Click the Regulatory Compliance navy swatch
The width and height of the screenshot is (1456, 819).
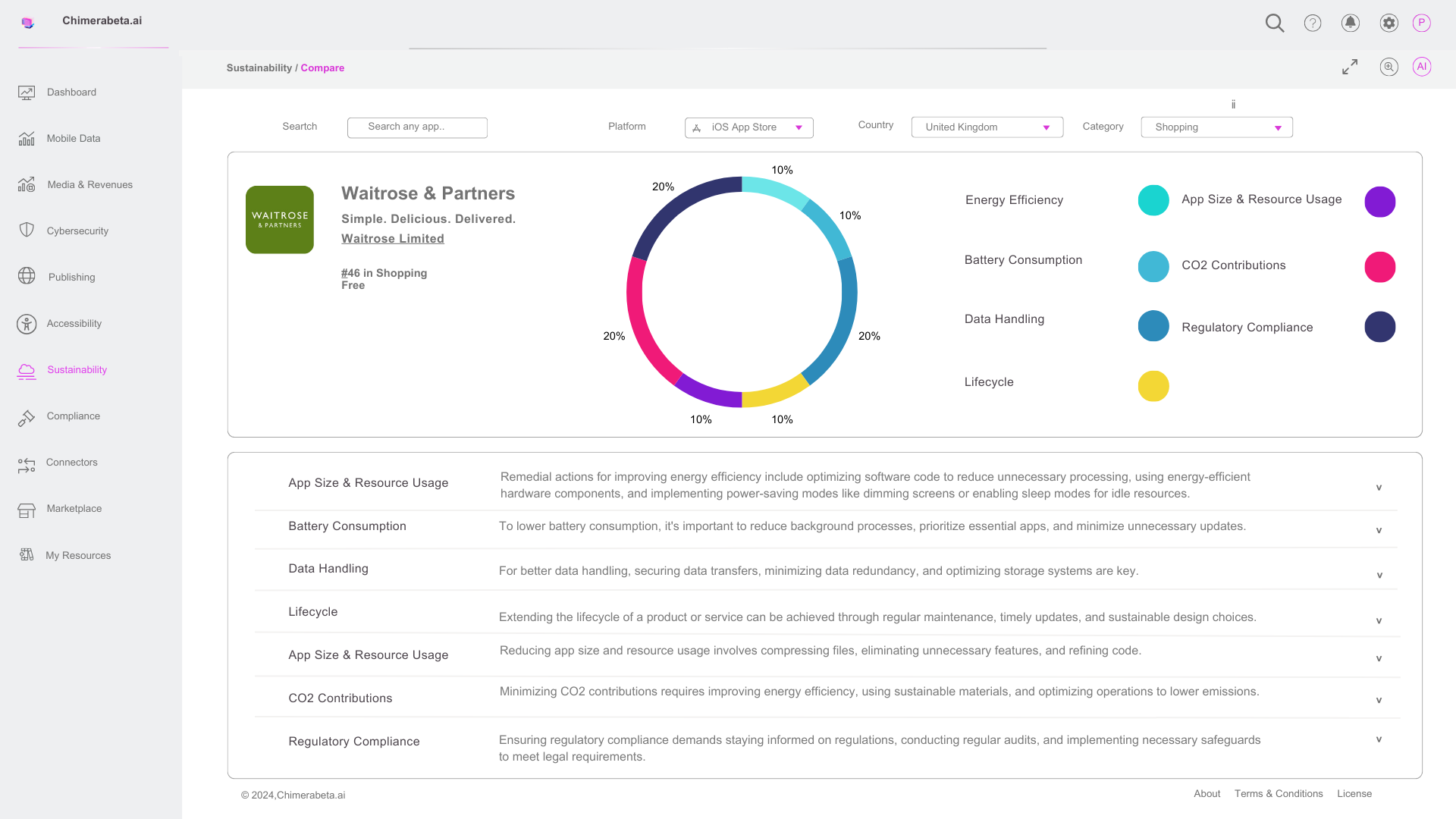point(1380,327)
